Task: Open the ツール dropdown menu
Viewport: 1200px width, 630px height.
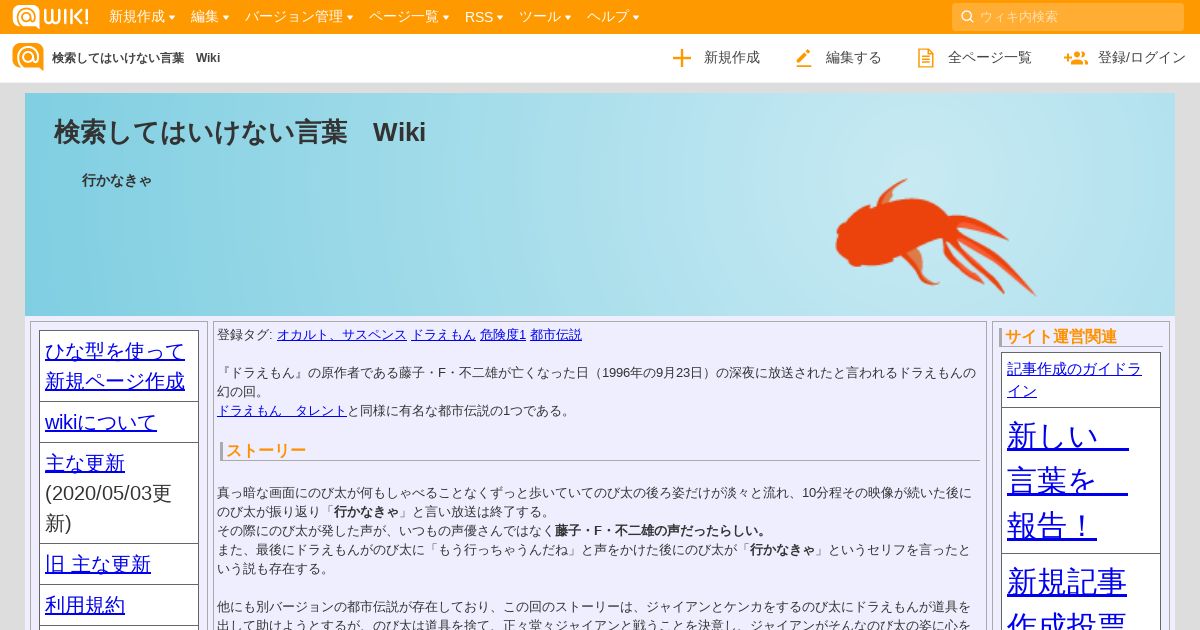Action: pyautogui.click(x=545, y=17)
